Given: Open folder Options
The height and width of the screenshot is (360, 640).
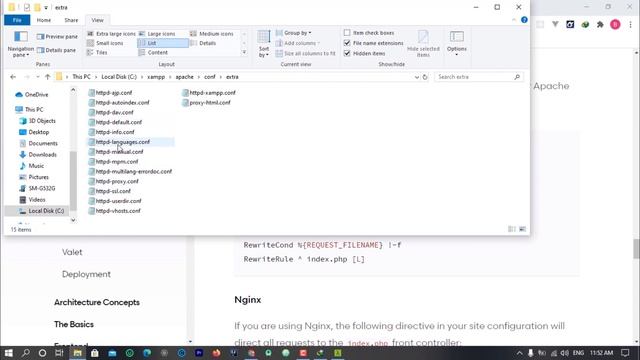Looking at the screenshot, I should click(456, 44).
